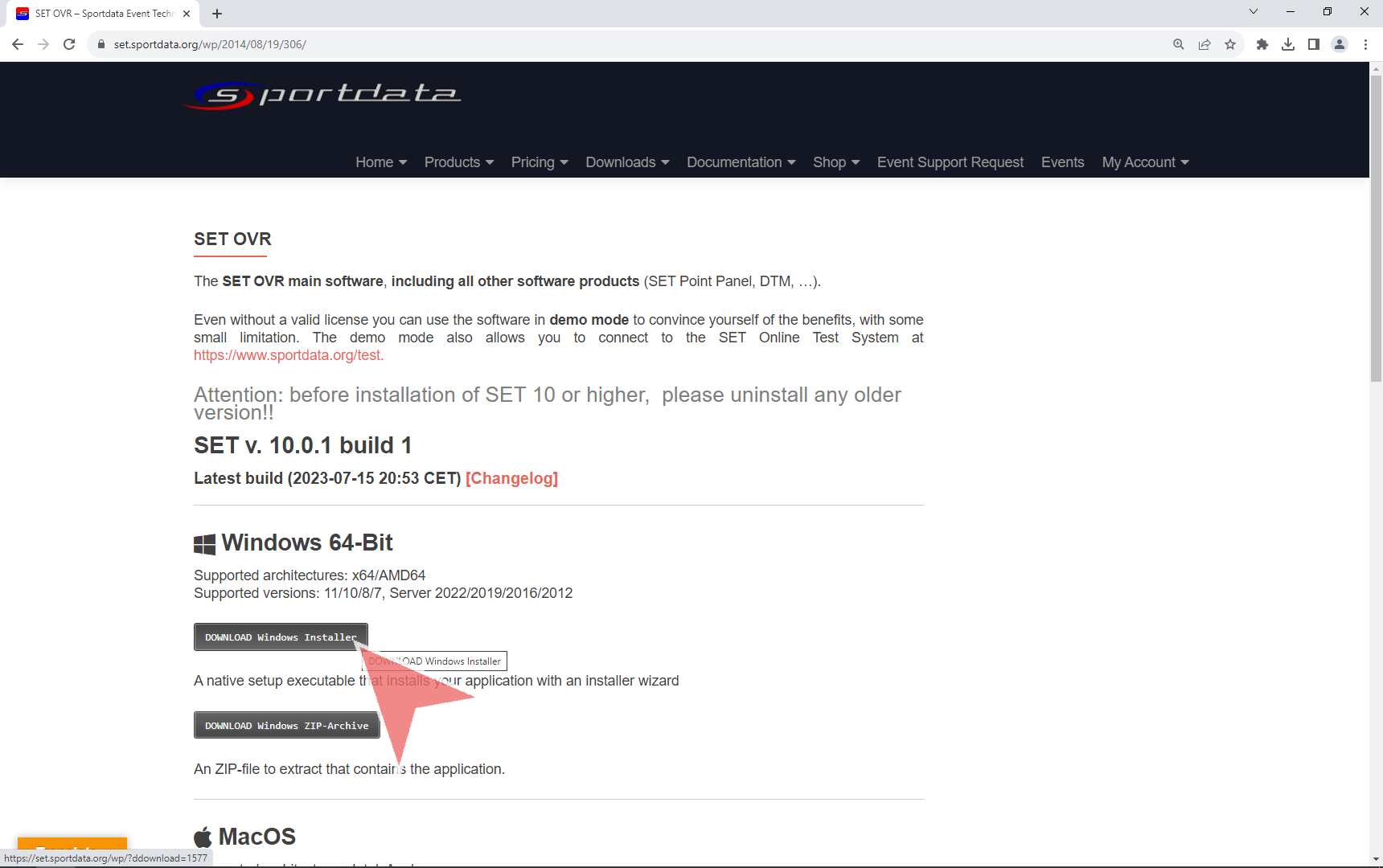Open the Events menu item
The height and width of the screenshot is (868, 1383).
pyautogui.click(x=1063, y=162)
